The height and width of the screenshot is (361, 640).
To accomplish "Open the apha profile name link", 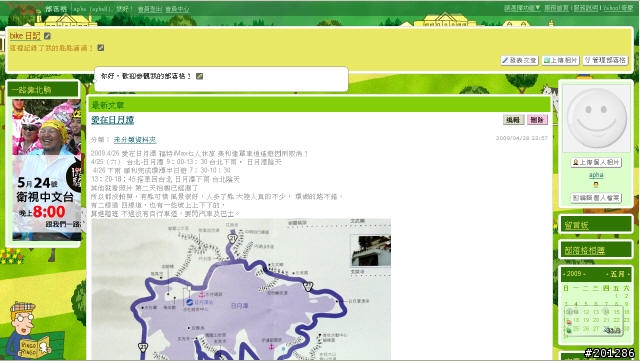I will pyautogui.click(x=596, y=175).
